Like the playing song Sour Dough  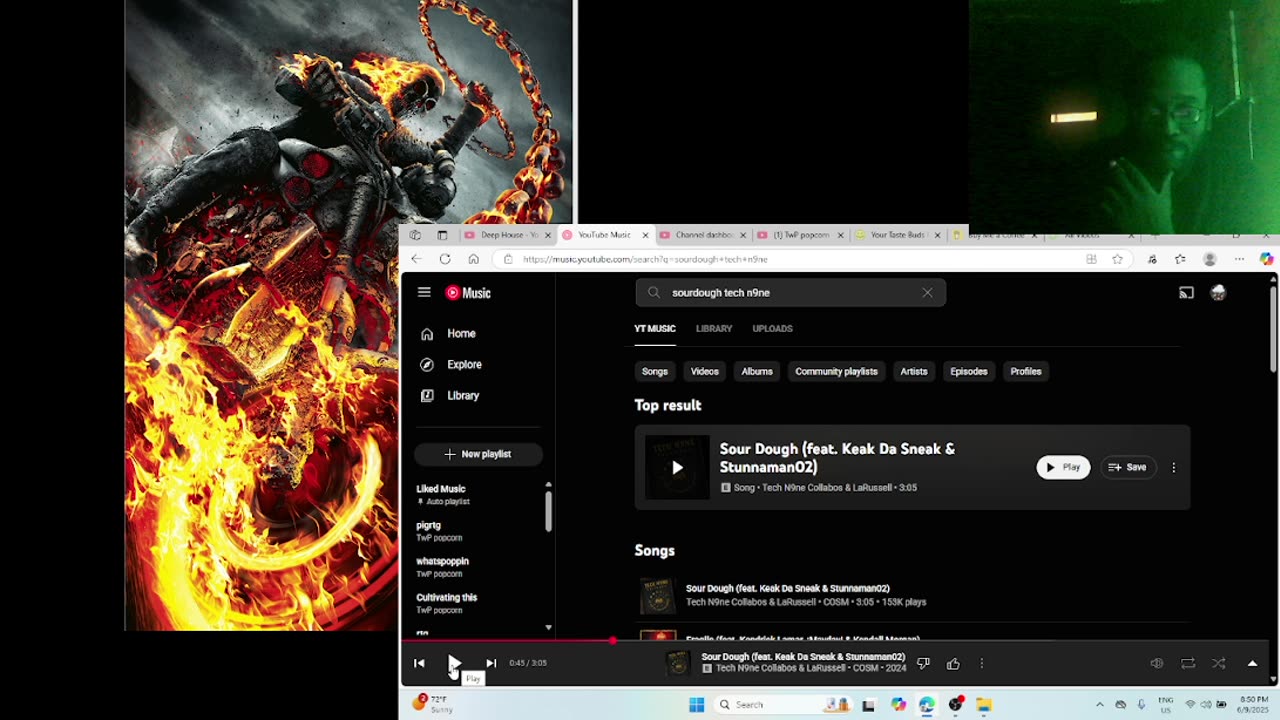pos(953,663)
